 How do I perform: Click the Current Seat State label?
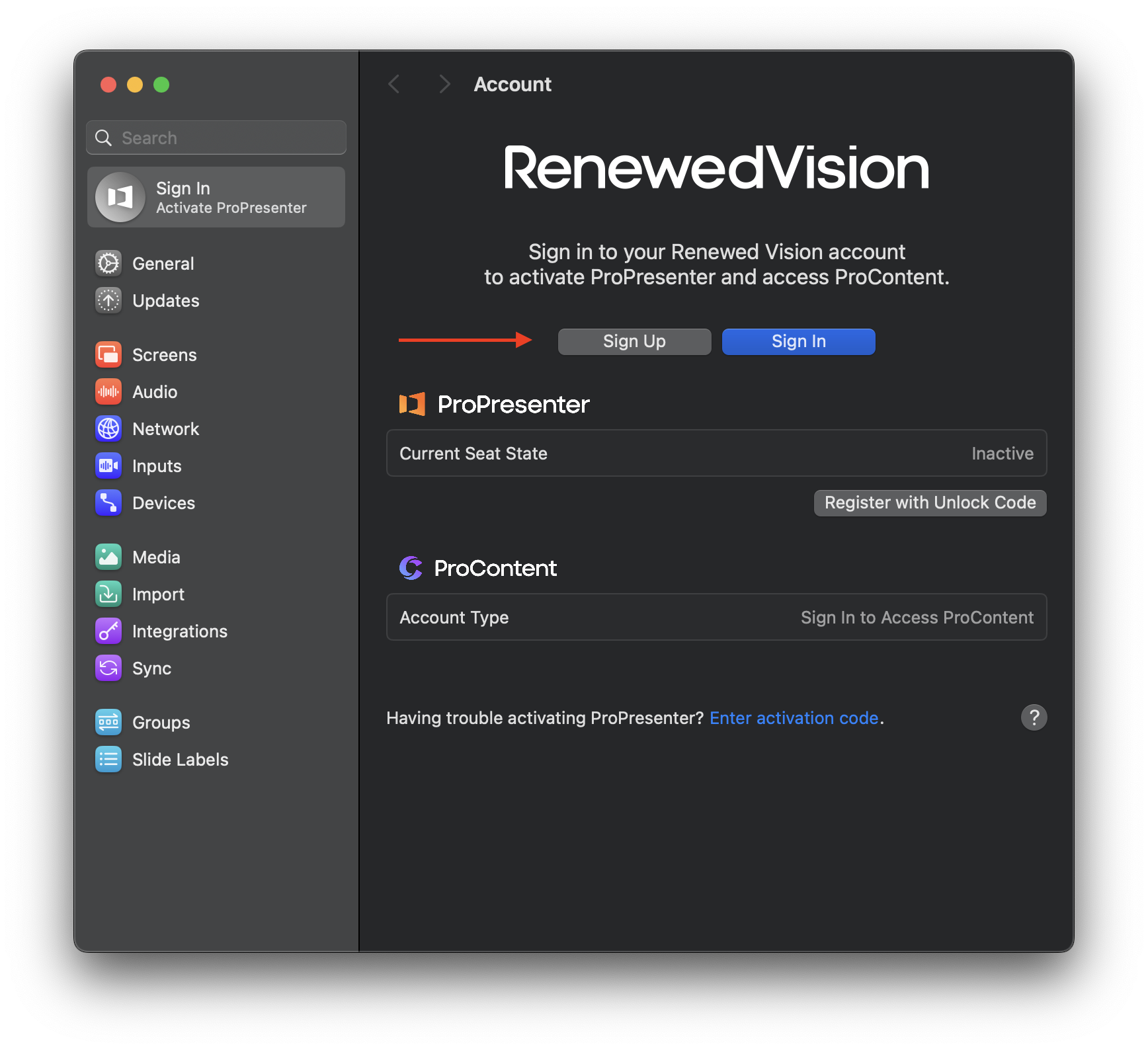(x=473, y=454)
